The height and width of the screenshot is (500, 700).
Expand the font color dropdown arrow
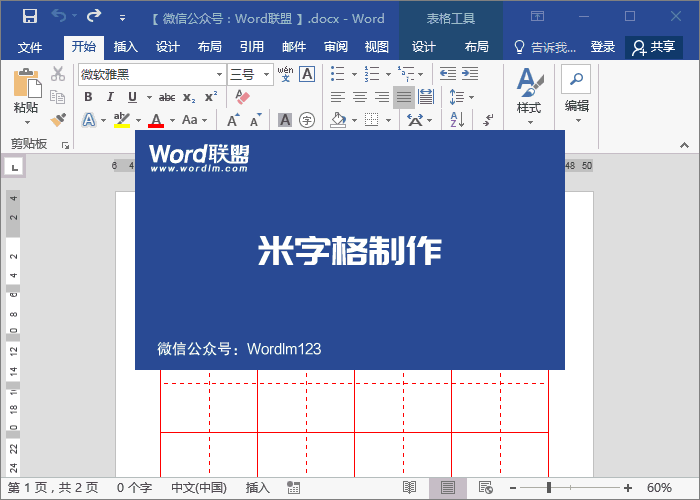172,120
